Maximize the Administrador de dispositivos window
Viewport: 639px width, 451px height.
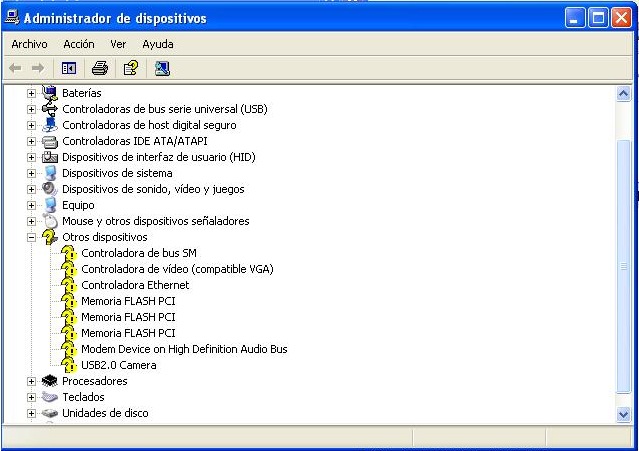pyautogui.click(x=598, y=18)
